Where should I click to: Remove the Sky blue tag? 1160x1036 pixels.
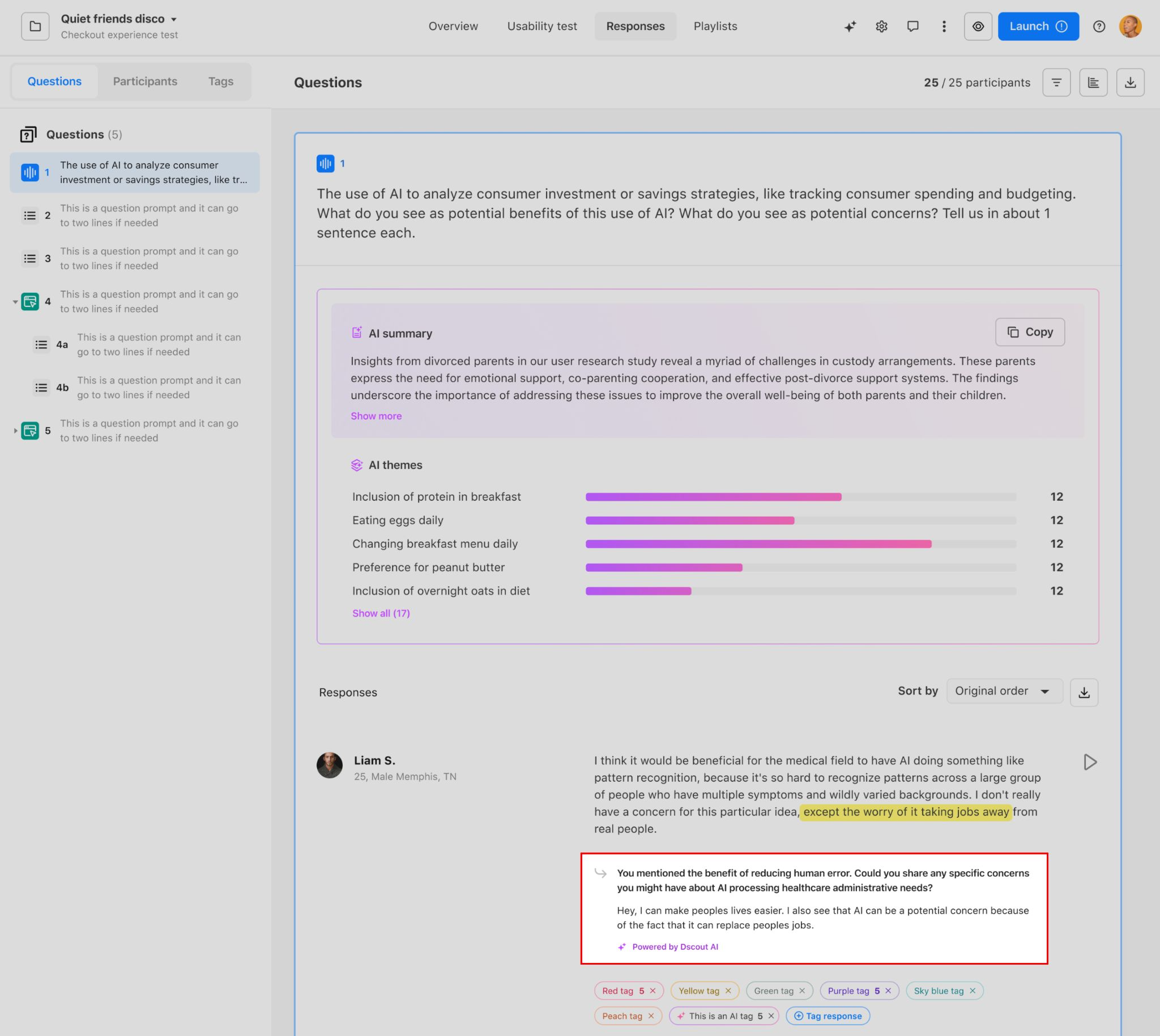pos(973,991)
